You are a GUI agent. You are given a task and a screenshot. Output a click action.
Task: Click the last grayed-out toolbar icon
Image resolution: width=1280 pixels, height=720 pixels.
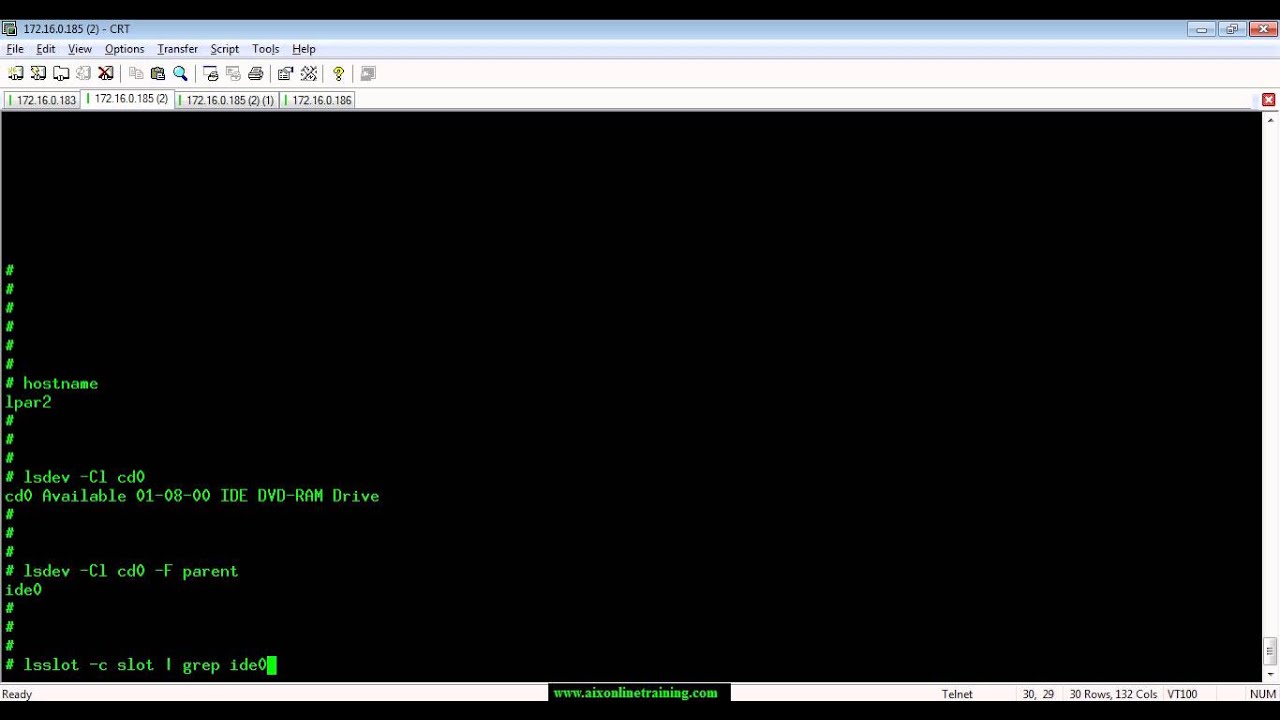click(x=368, y=73)
